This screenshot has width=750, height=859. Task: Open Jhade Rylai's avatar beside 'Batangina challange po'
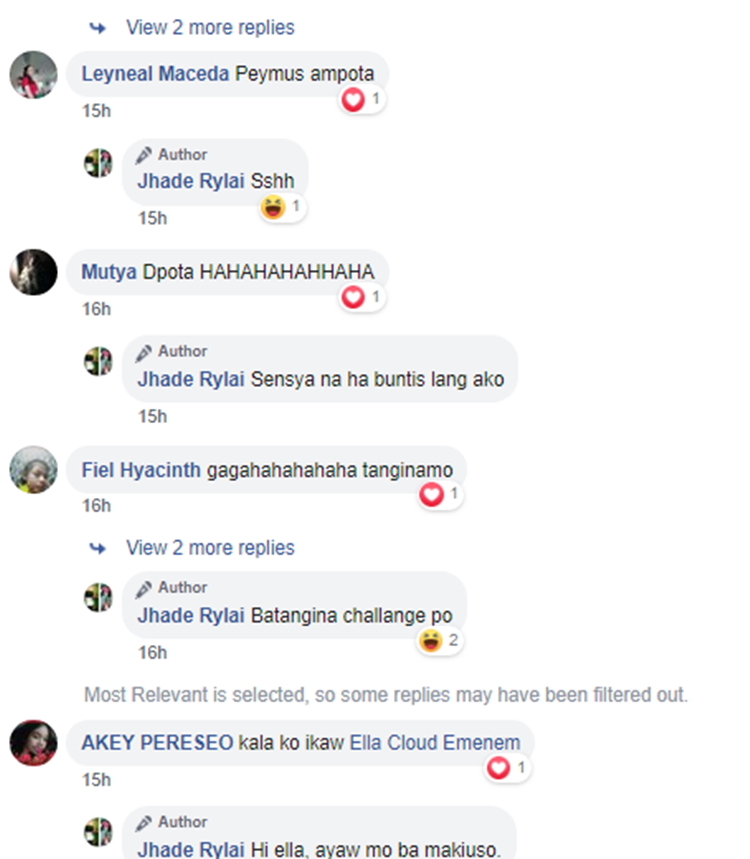click(98, 597)
